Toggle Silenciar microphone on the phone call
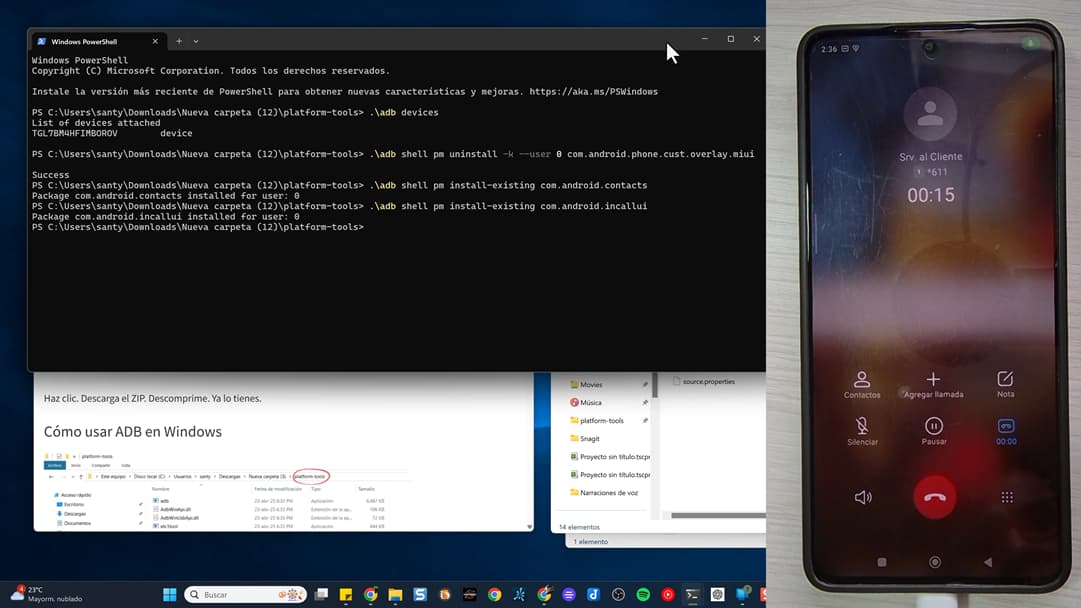 862,432
